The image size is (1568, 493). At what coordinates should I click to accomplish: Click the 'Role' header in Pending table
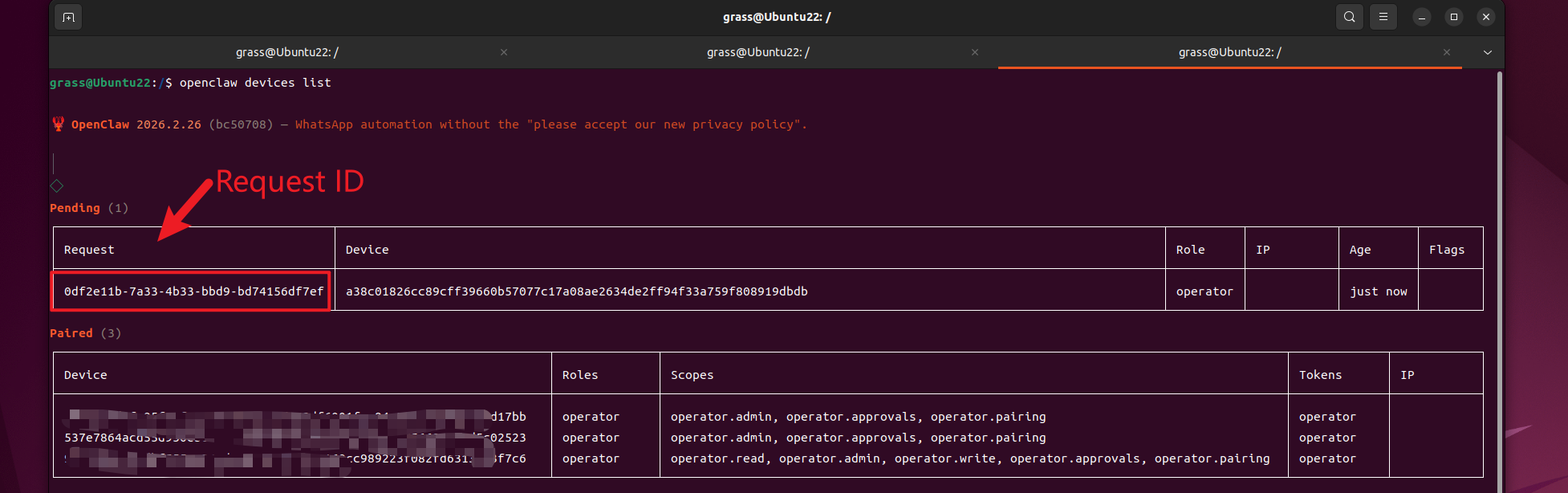coord(1190,250)
